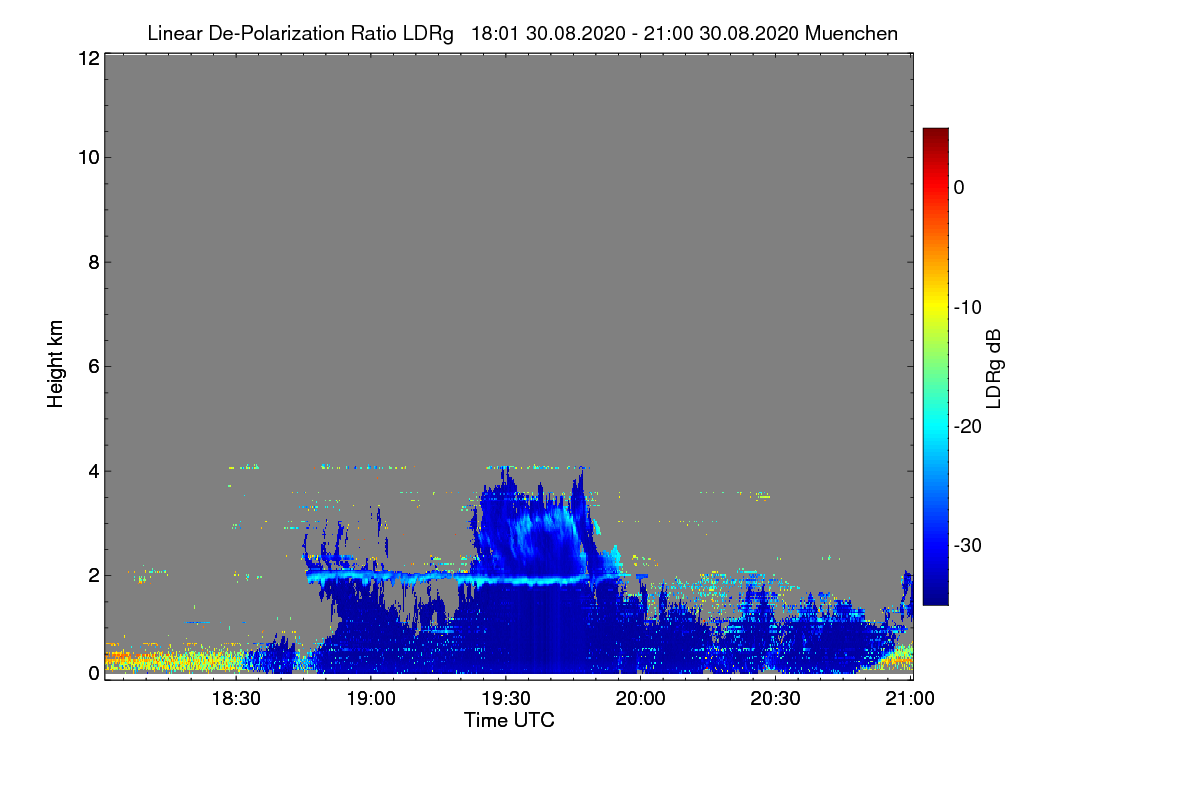1200x800 pixels.
Task: Click the 21:00 time tick label
Action: tap(910, 698)
